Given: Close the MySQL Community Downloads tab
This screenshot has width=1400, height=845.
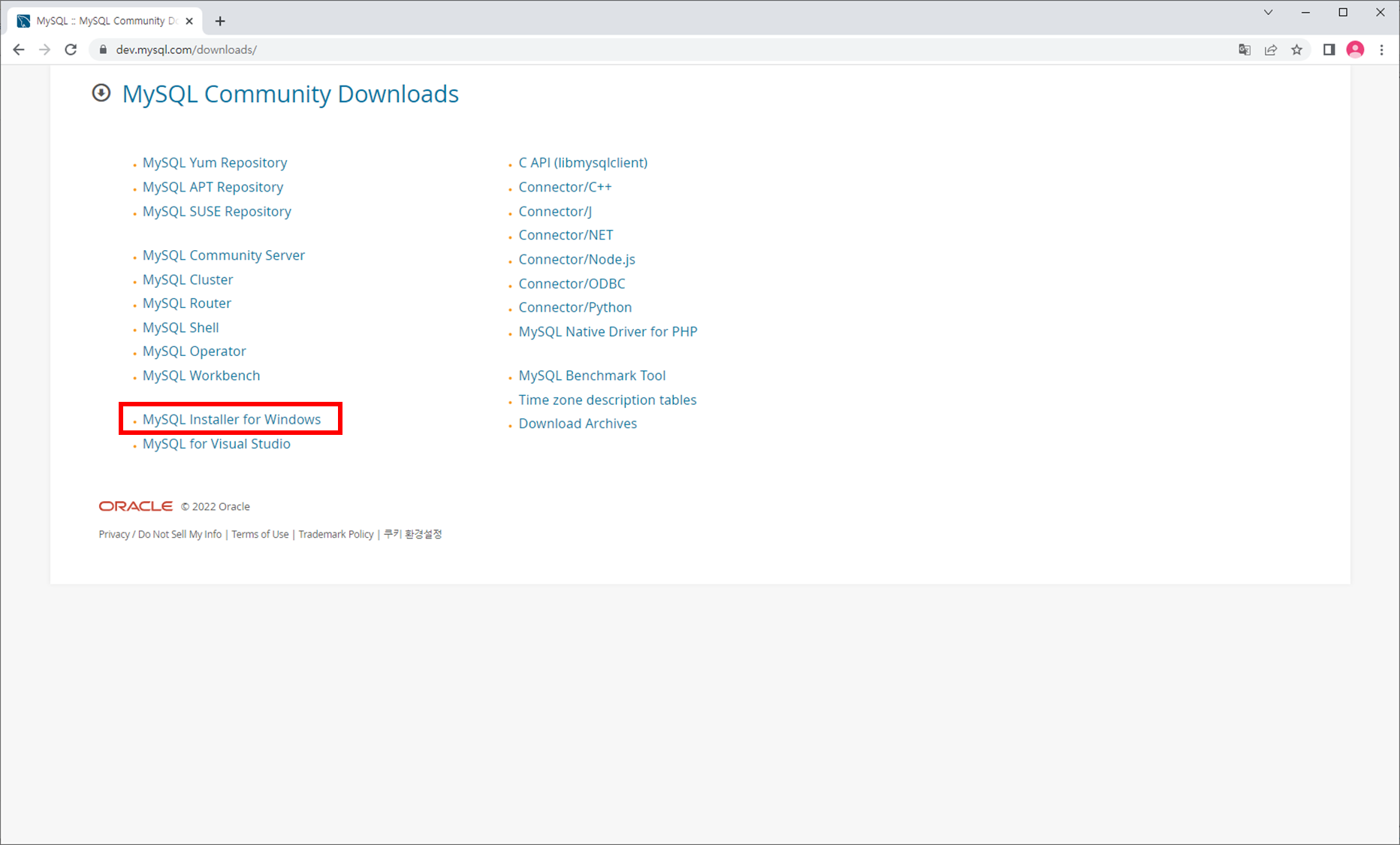Looking at the screenshot, I should (189, 21).
